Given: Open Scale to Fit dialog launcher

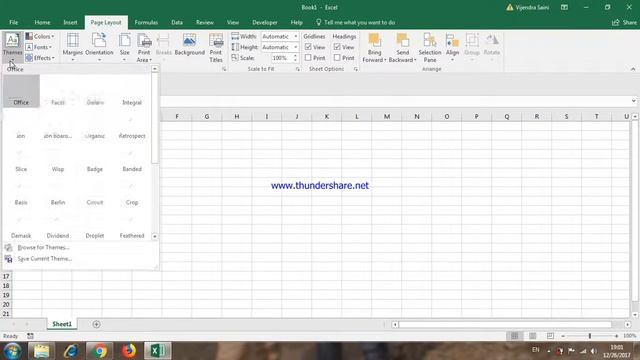Looking at the screenshot, I should 298,69.
